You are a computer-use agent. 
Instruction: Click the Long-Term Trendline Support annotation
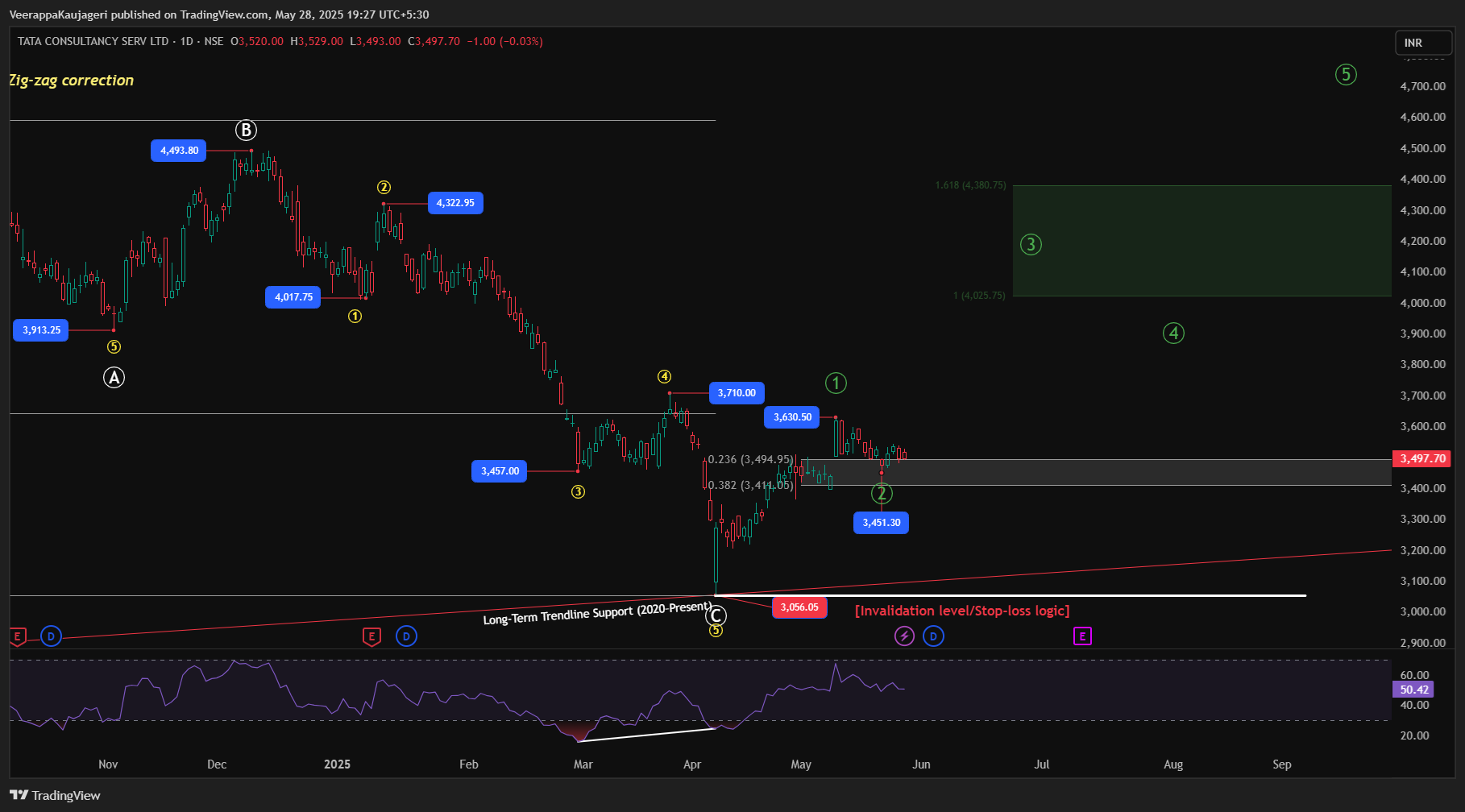click(597, 613)
